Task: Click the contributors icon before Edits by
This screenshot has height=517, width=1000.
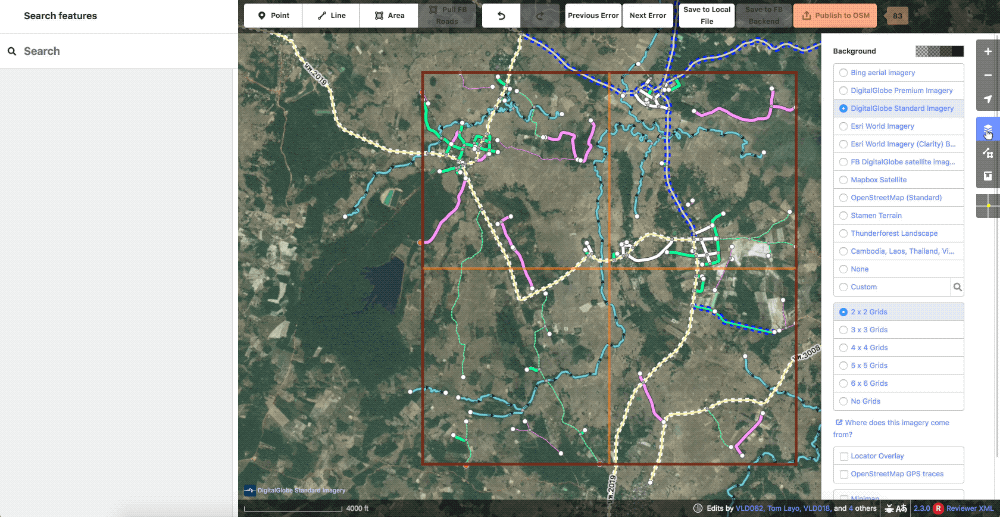Action: (x=698, y=509)
